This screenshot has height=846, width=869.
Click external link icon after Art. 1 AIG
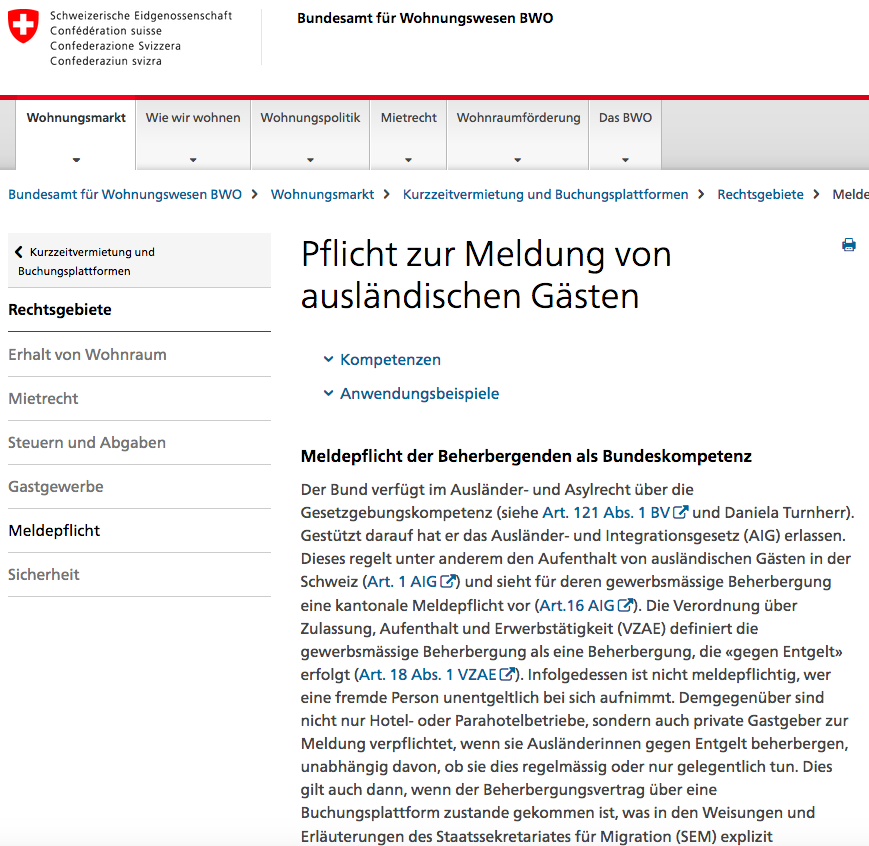pos(450,582)
